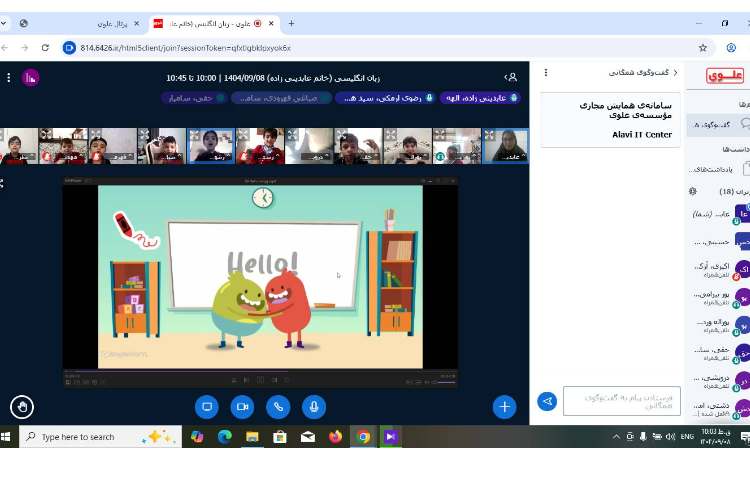The image size is (750, 480).
Task: Toggle the user list with the person icon
Action: (x=511, y=77)
